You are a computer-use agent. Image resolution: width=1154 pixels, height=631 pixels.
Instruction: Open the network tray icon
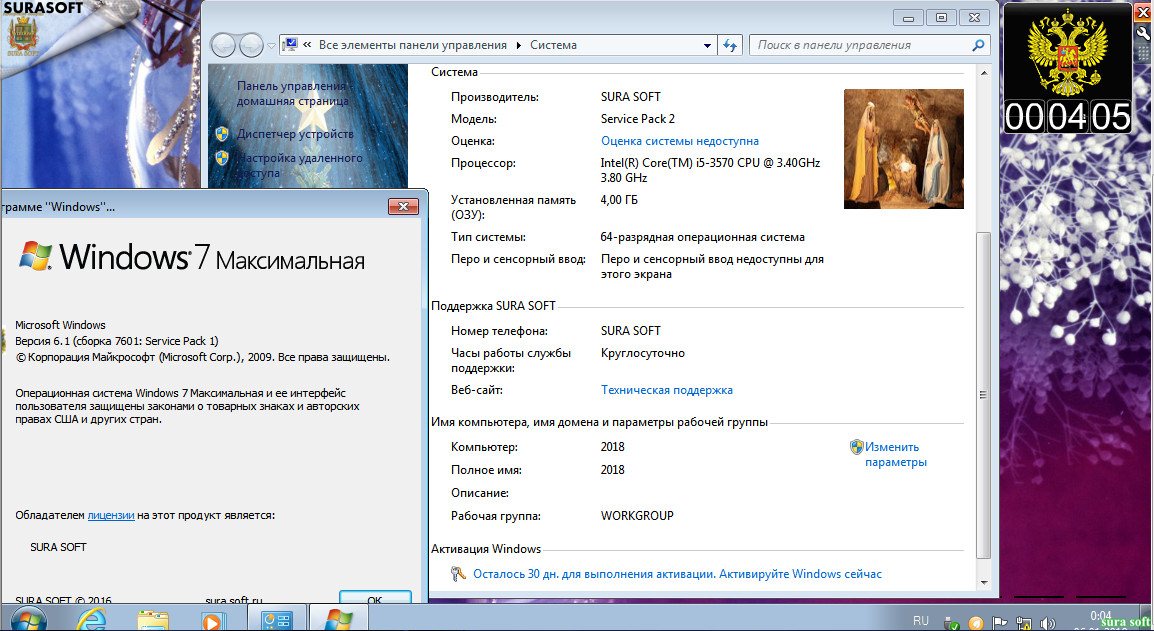[1023, 624]
